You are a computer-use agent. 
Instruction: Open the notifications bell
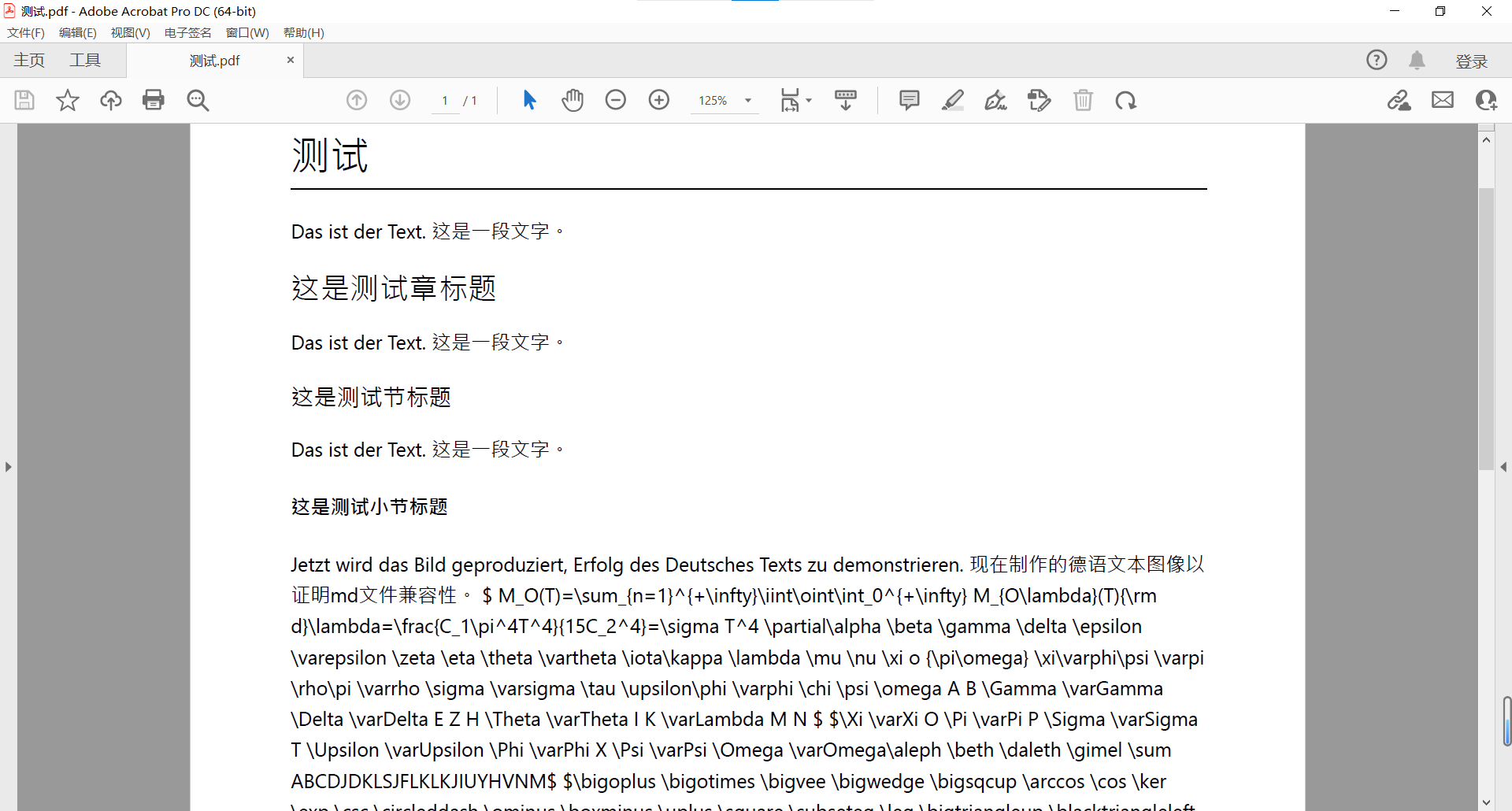tap(1417, 61)
